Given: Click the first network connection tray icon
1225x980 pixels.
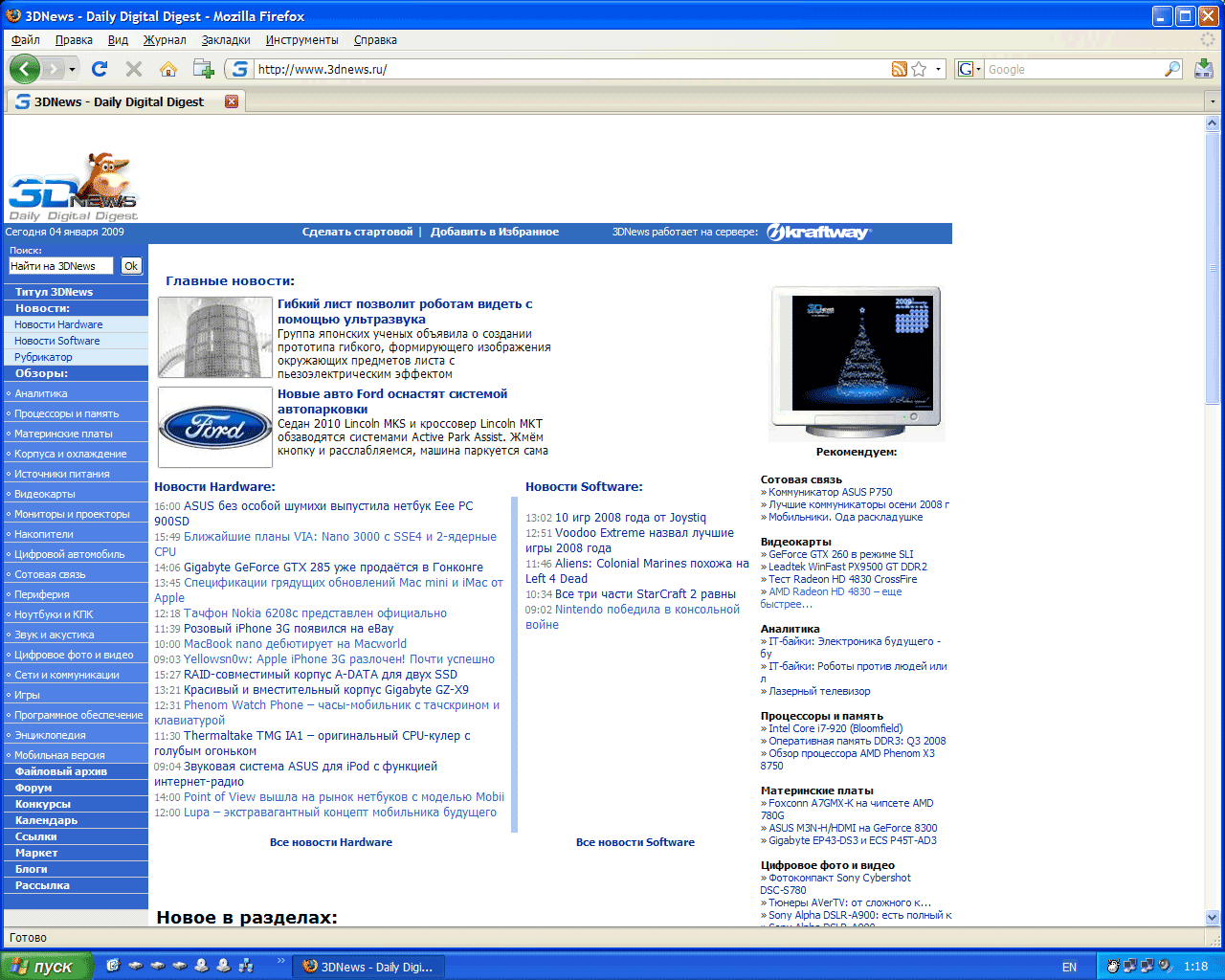Looking at the screenshot, I should (1130, 967).
